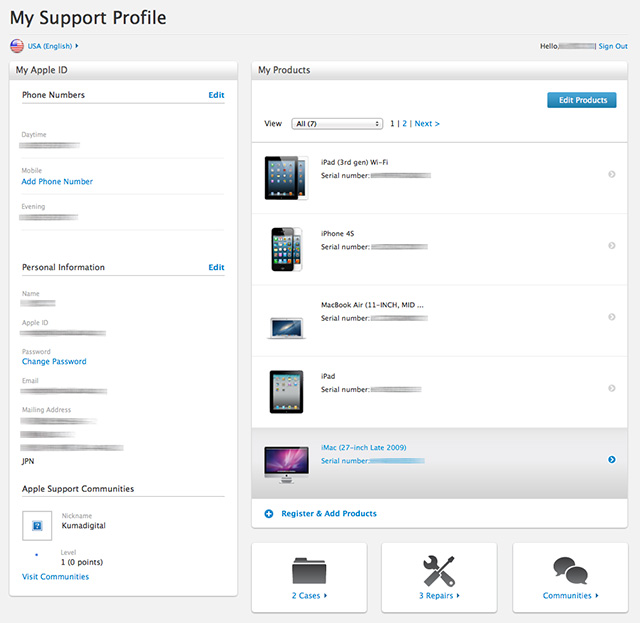Click the Repairs tools icon

439,570
